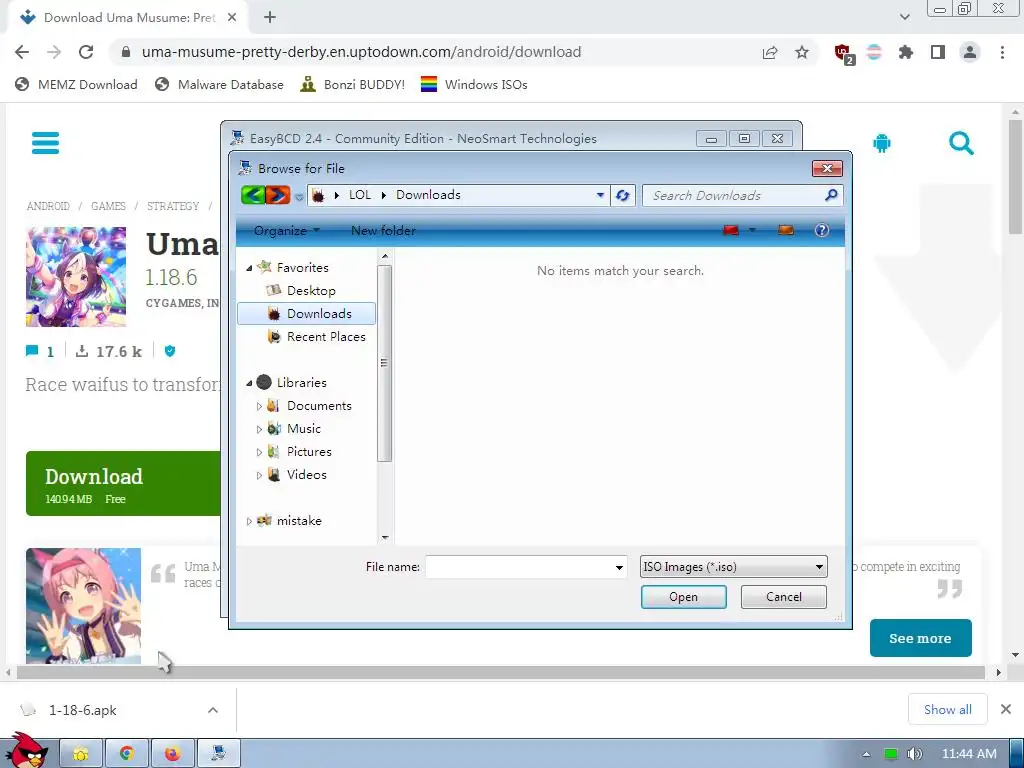Select Recent Places in Favorites
1024x768 pixels.
tap(316, 337)
